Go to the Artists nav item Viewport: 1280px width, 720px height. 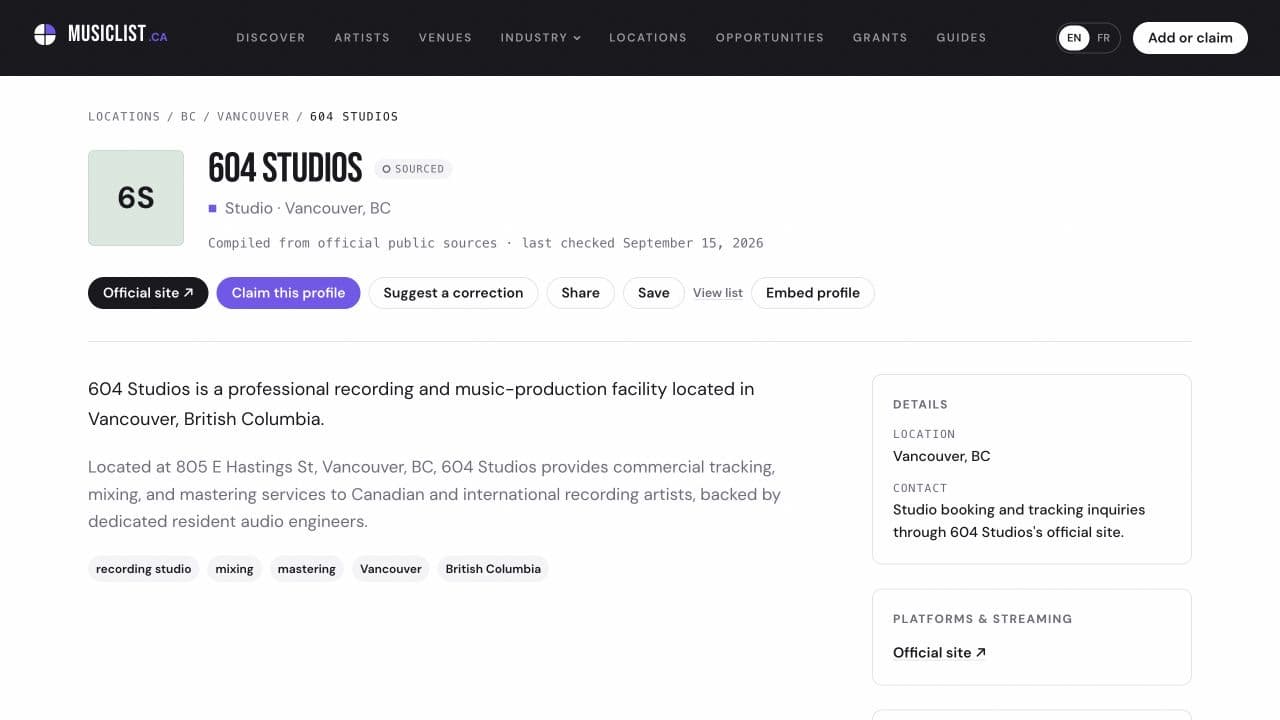click(362, 38)
